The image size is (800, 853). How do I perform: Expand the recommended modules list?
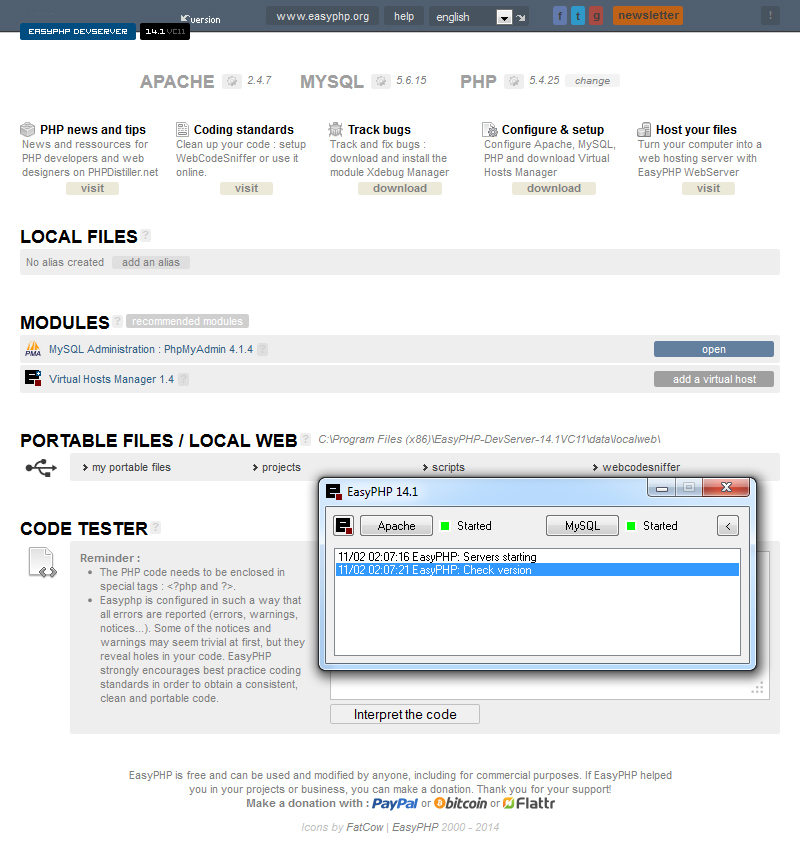tap(187, 321)
